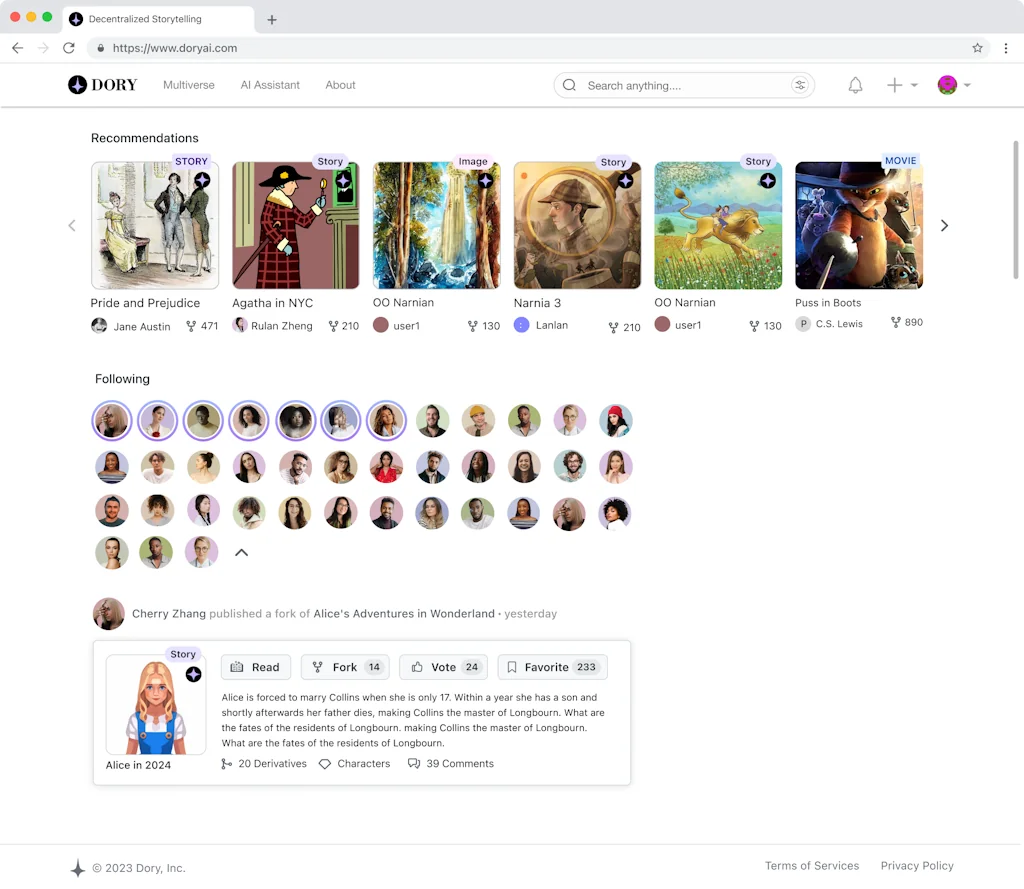Click the magnifier icon in search bar
The image size is (1024, 889).
569,86
